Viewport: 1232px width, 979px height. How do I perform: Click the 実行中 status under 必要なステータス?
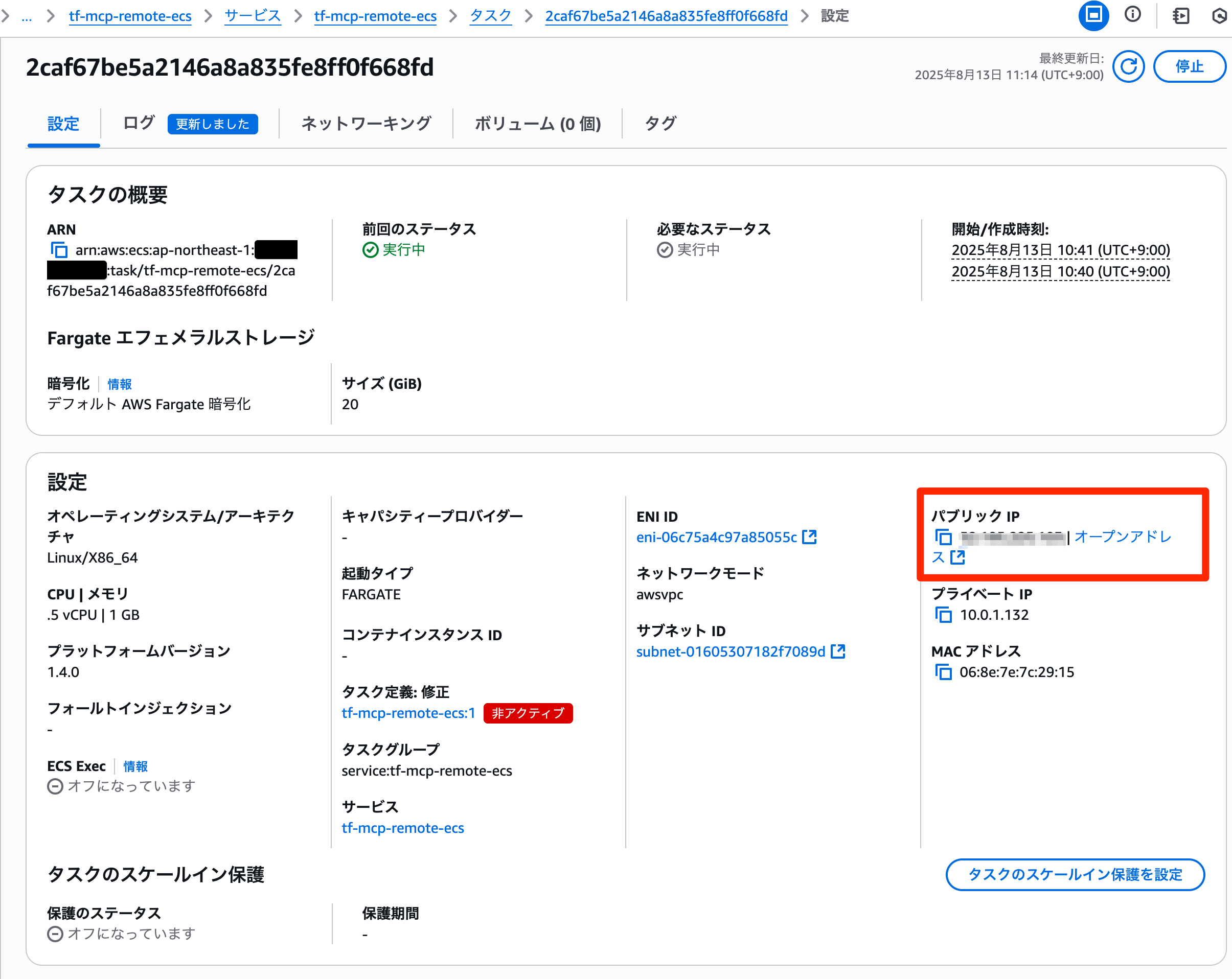tap(689, 250)
